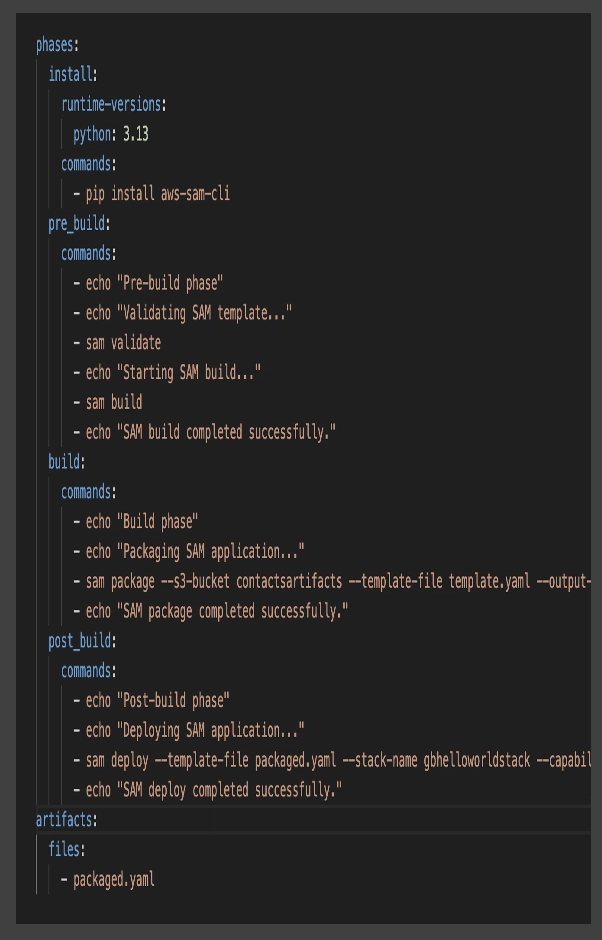Place cursor on runtime-versions key

click(113, 105)
